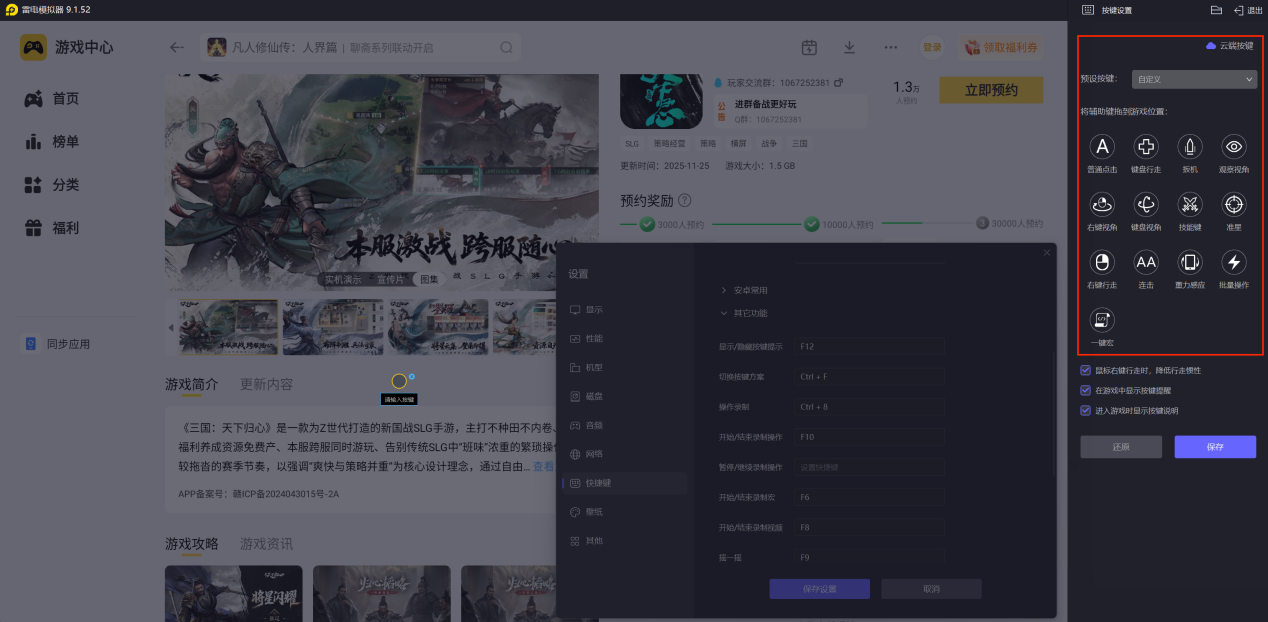
Task: Select the 键盘视角 tool
Action: (1146, 205)
